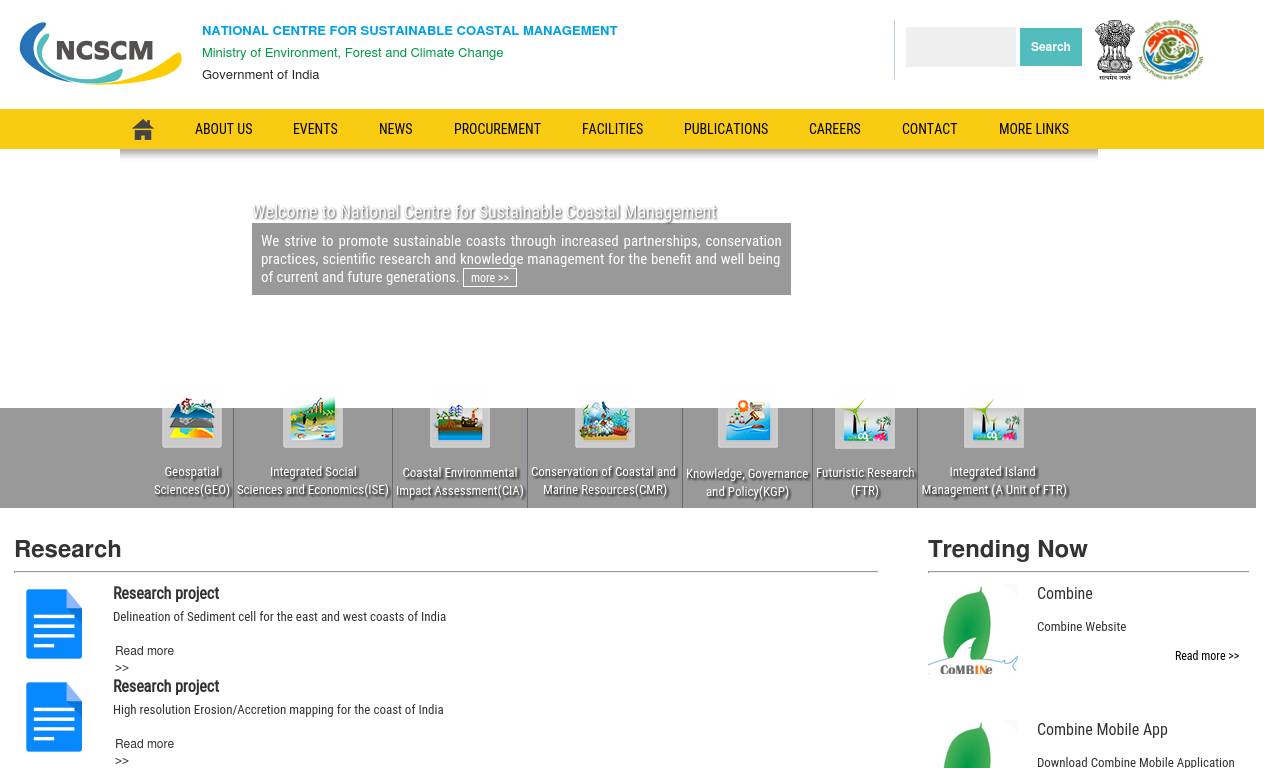Click the Environment Ministry round logo
1264x768 pixels.
[1171, 50]
